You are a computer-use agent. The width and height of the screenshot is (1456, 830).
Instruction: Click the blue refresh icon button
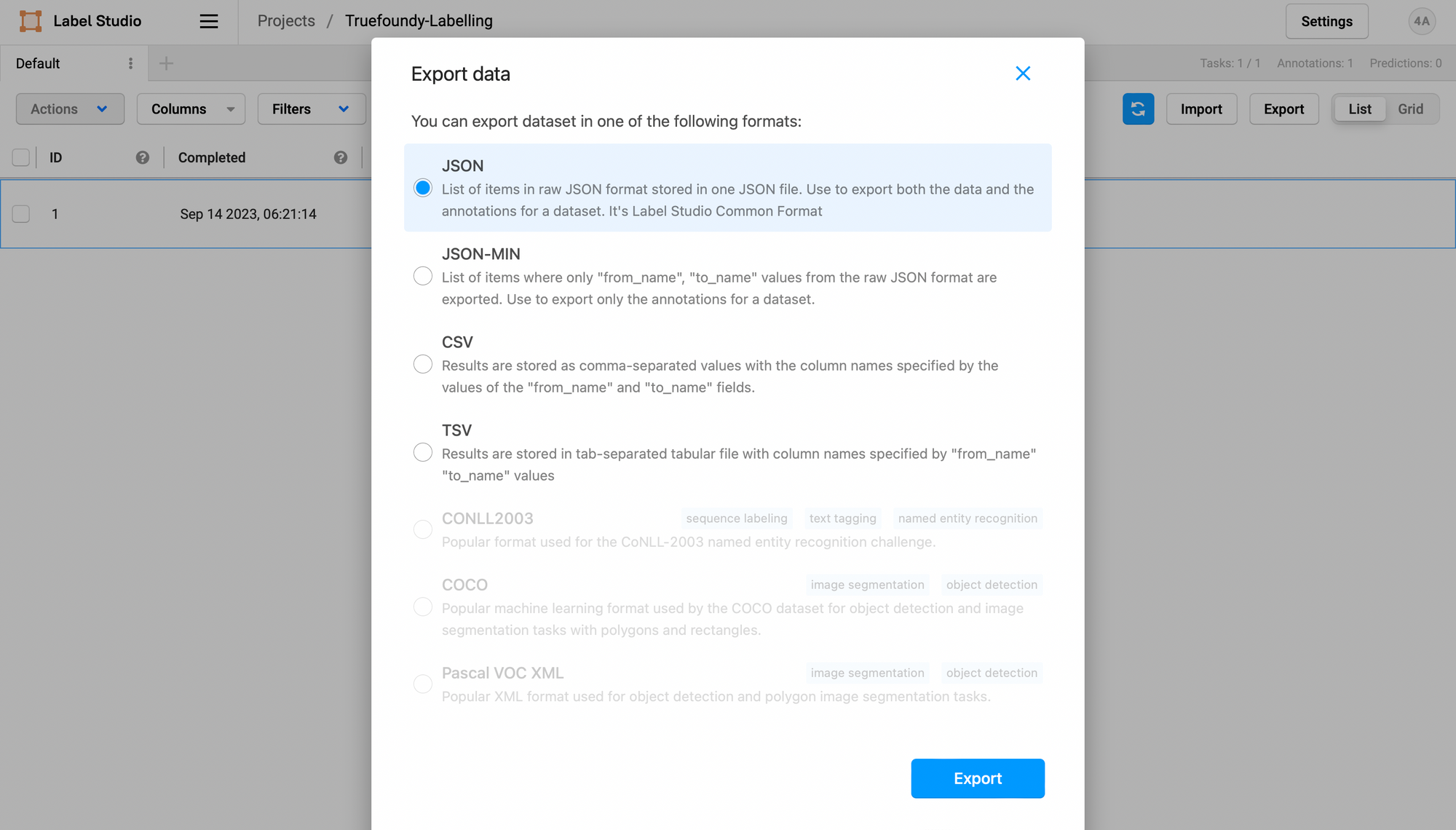[x=1138, y=109]
